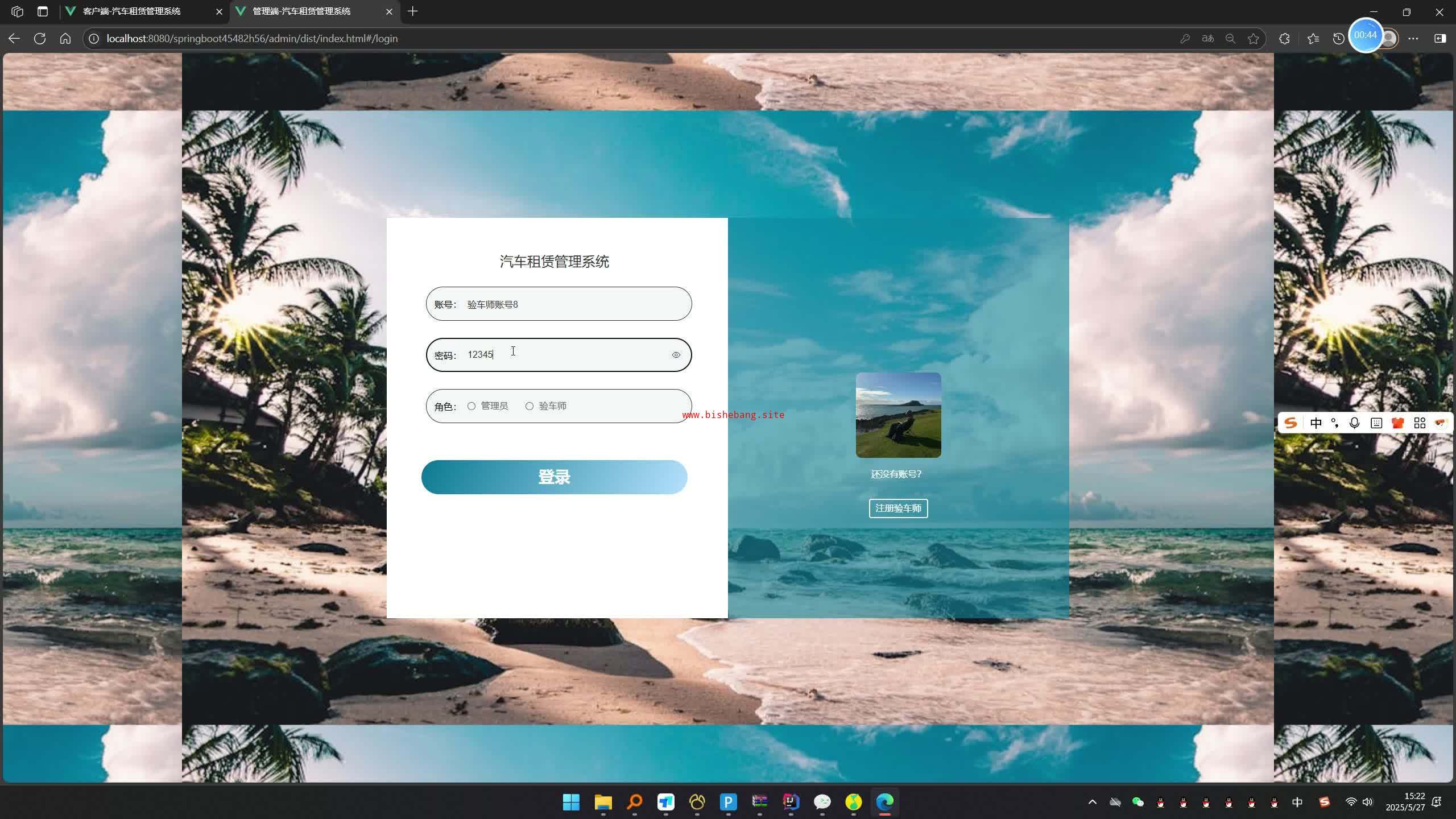Screen dimensions: 1456x819
Task: Switch to the 客户端-汽车租赁管理系统 tab
Action: click(x=132, y=11)
